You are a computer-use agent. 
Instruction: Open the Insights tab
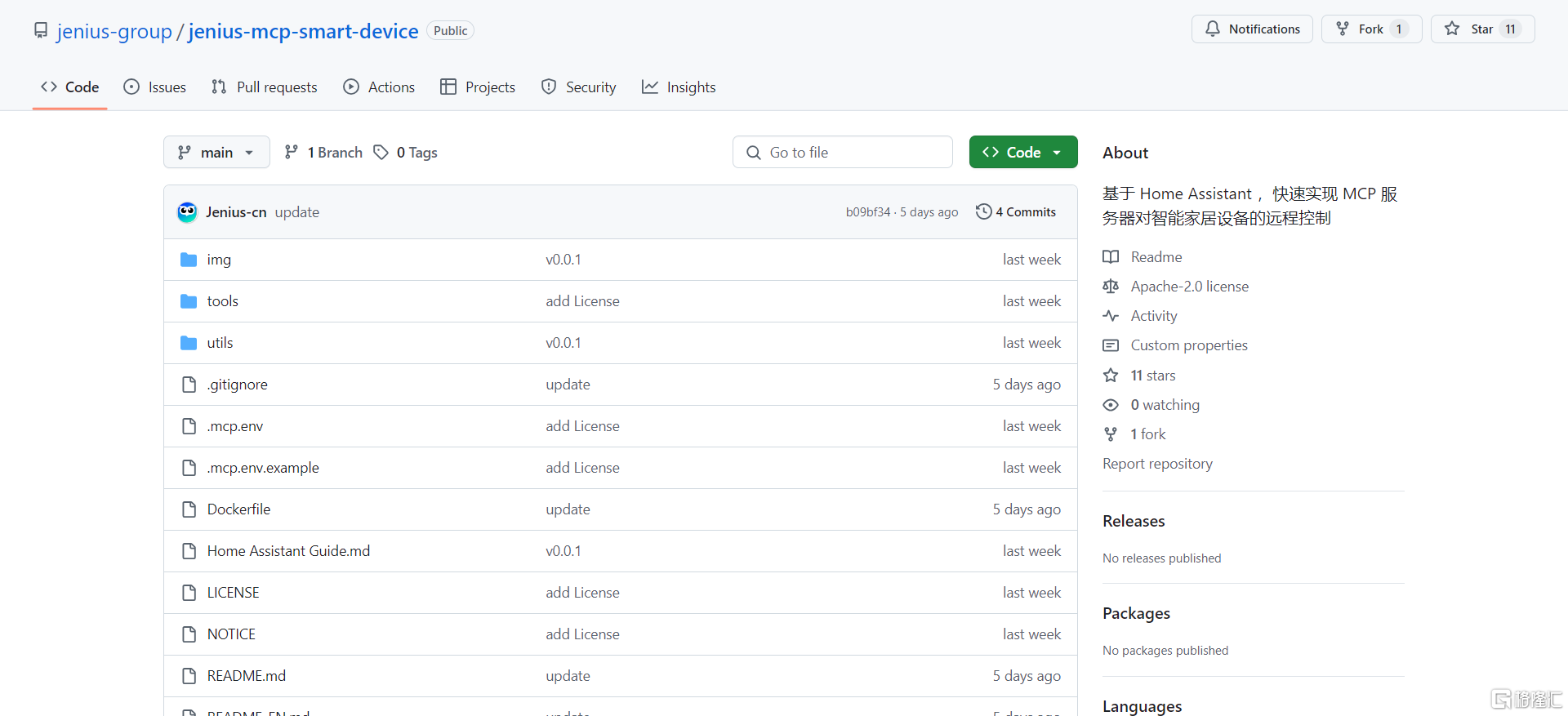pyautogui.click(x=679, y=87)
